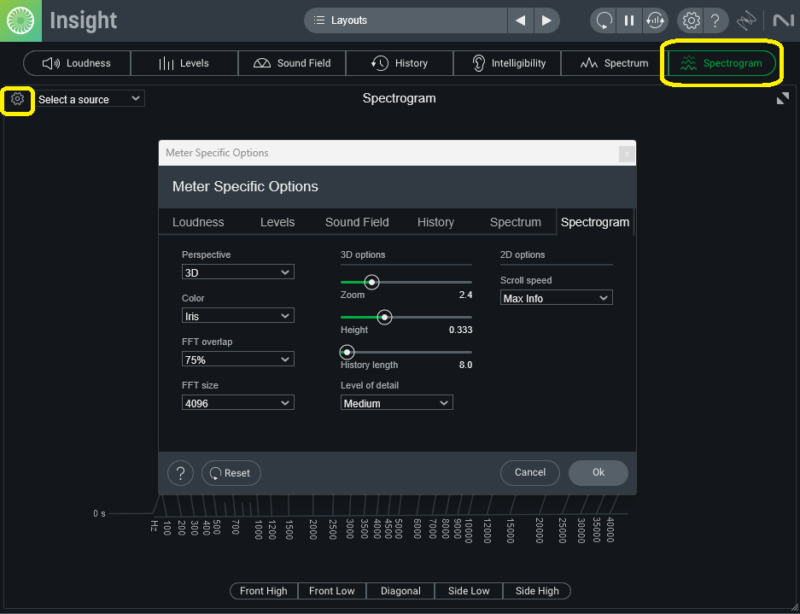Click the iZotope Insight logo icon

[20, 20]
